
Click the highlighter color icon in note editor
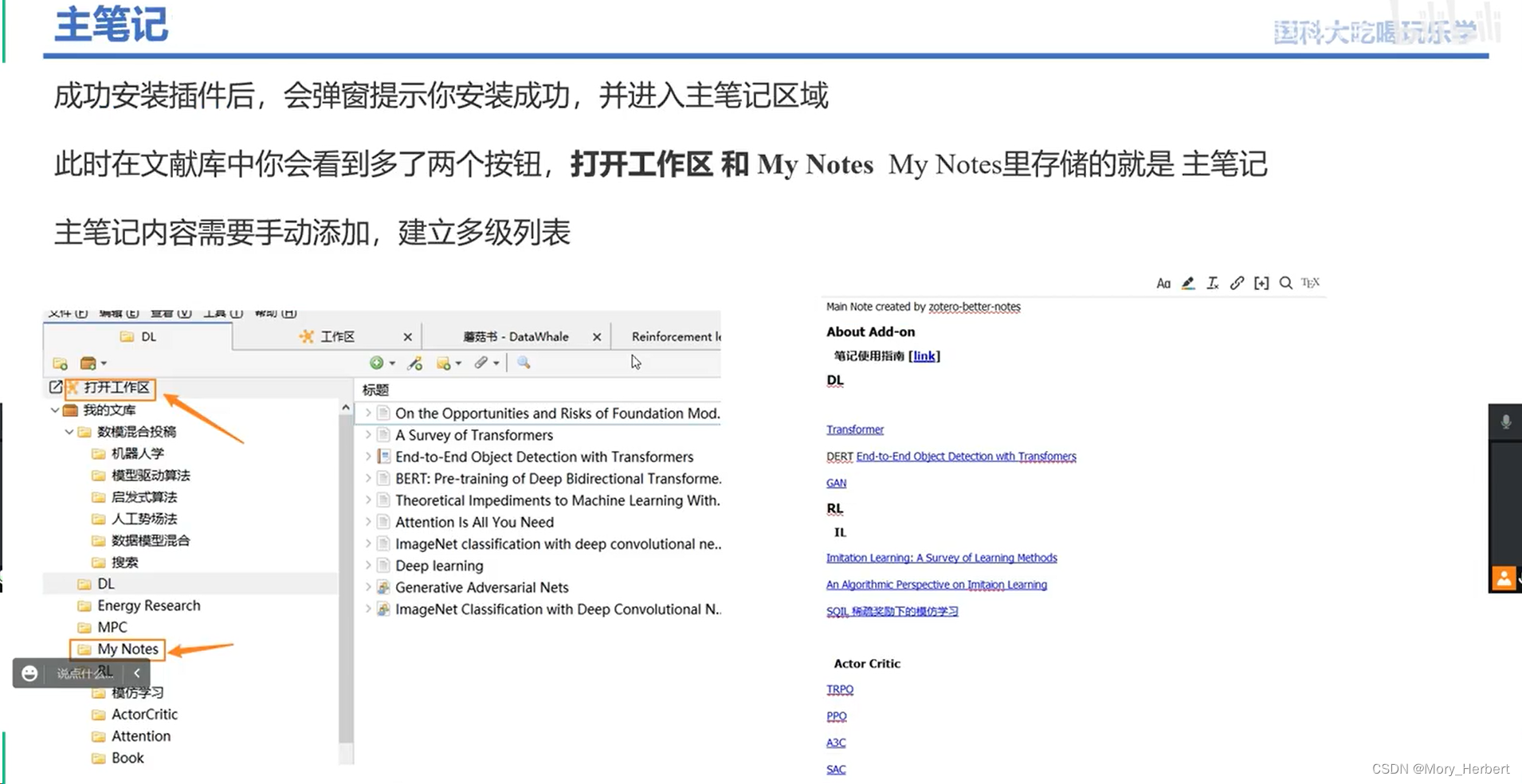[1188, 283]
